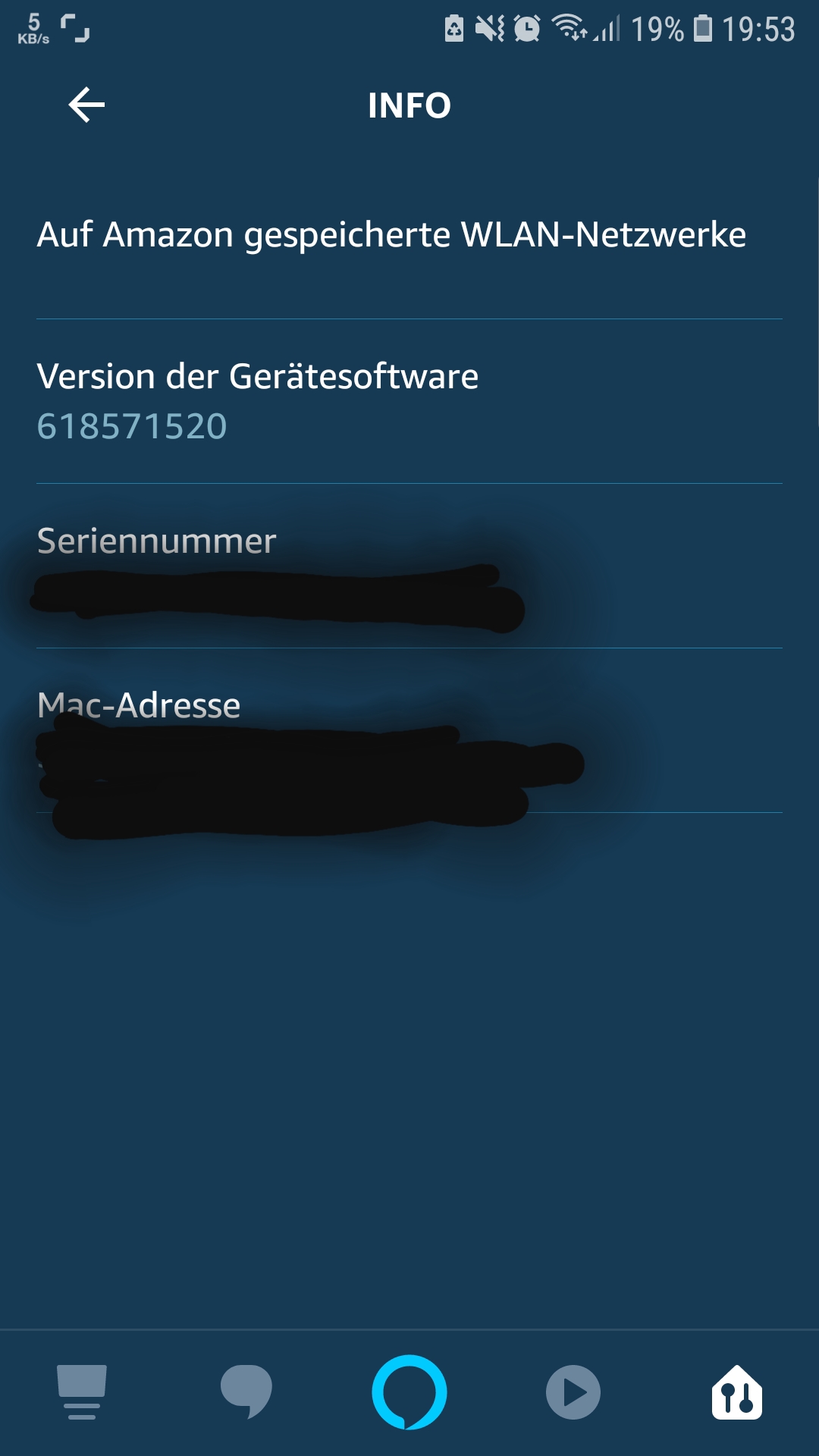The height and width of the screenshot is (1456, 819).
Task: Tap the muted vibrate status icon
Action: pos(490,28)
